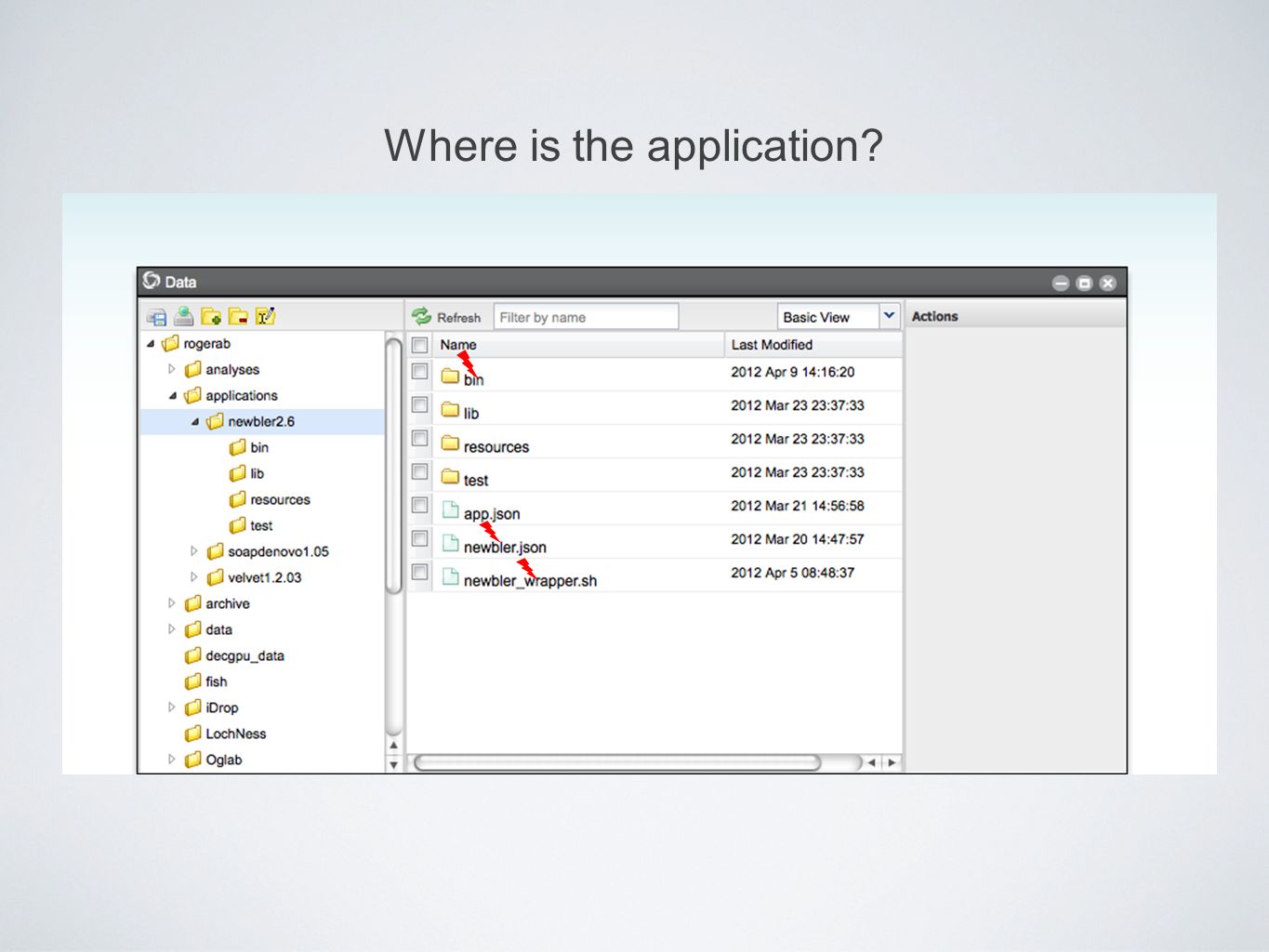Expand the analyses folder node
The image size is (1269, 952).
pos(172,369)
